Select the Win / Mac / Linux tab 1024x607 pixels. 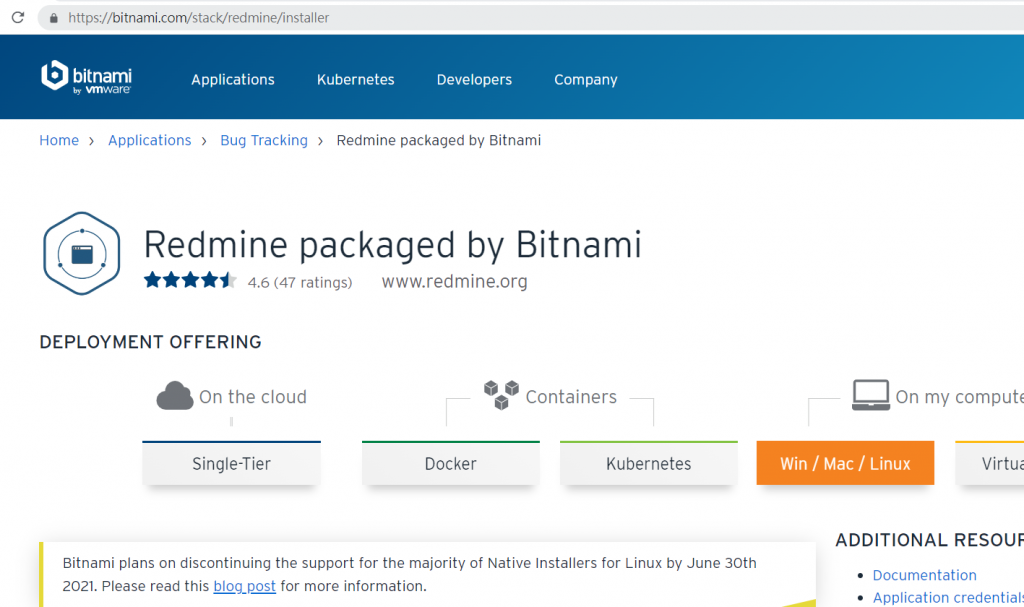pyautogui.click(x=845, y=463)
